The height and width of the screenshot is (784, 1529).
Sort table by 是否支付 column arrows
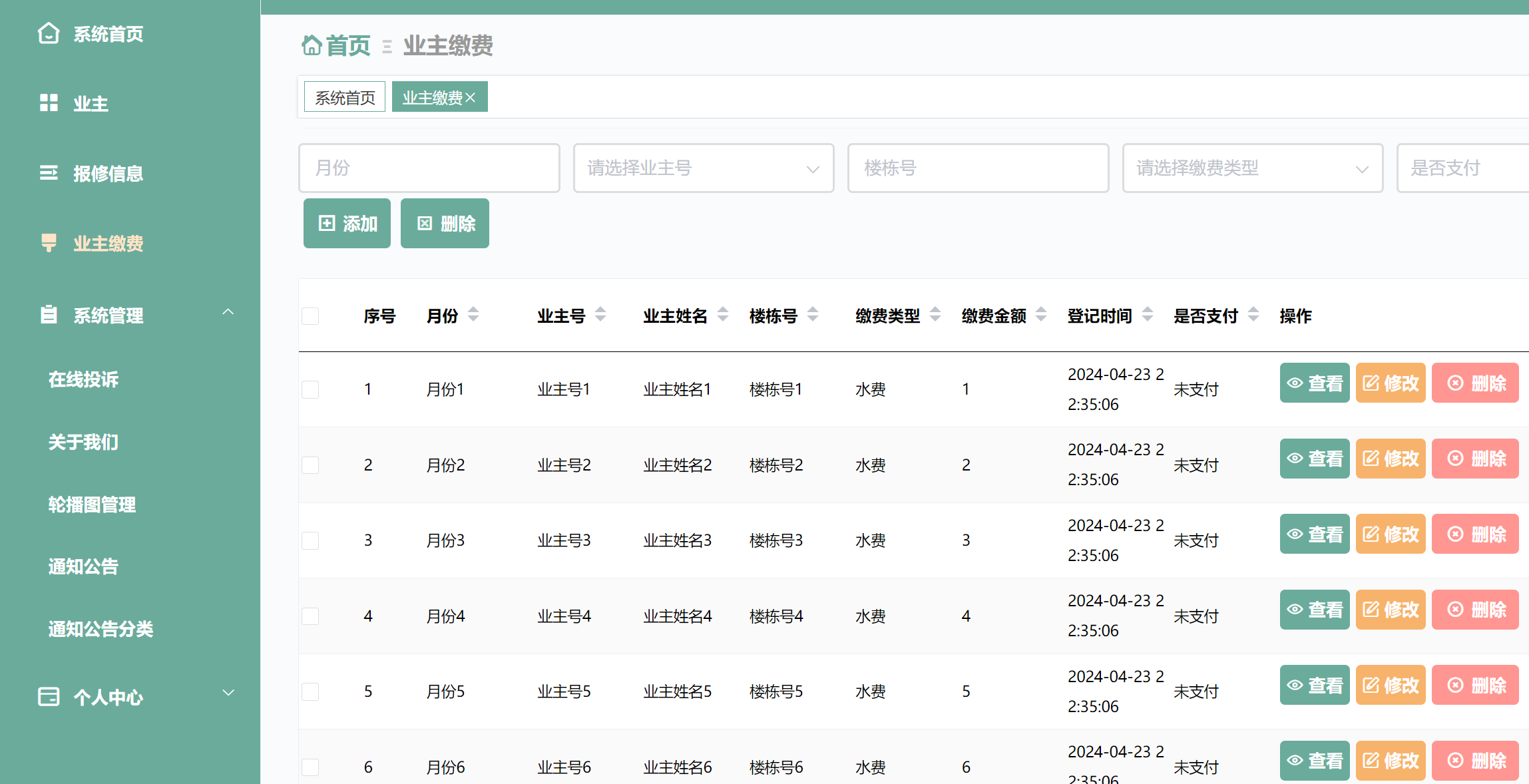[1253, 314]
